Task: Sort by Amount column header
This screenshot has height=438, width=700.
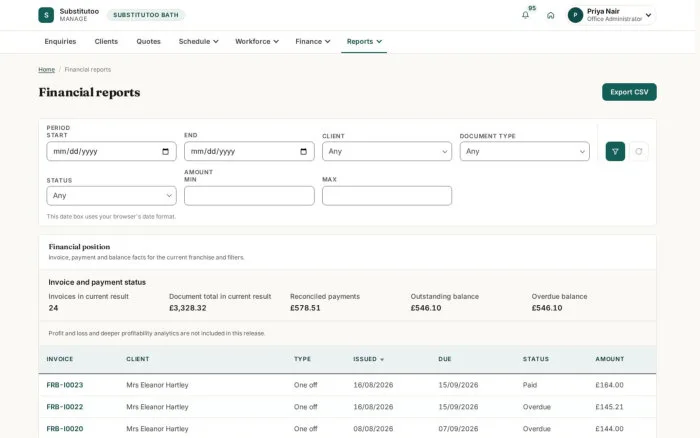Action: (x=609, y=359)
